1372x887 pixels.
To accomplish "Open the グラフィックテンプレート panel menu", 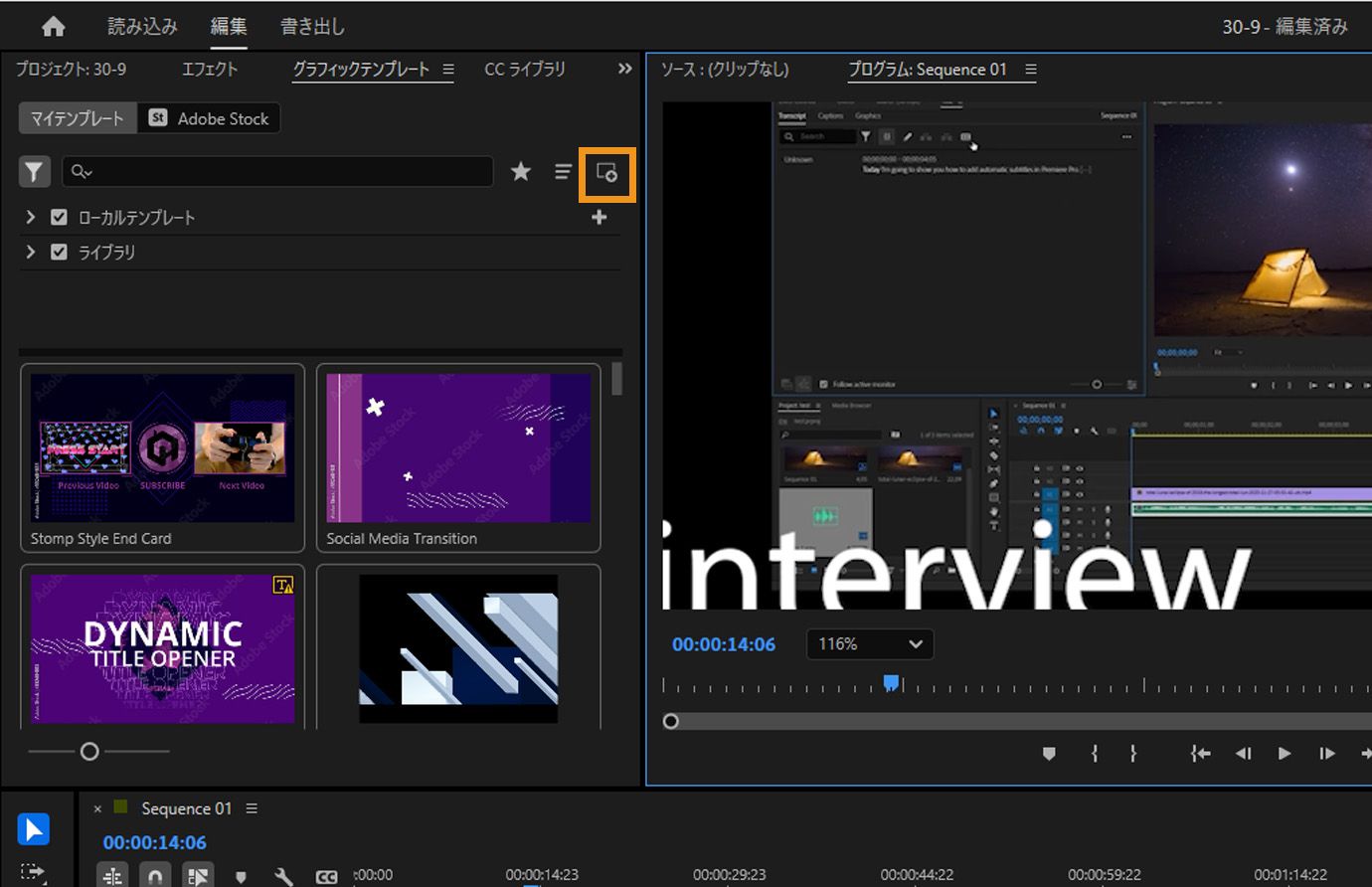I will point(448,70).
